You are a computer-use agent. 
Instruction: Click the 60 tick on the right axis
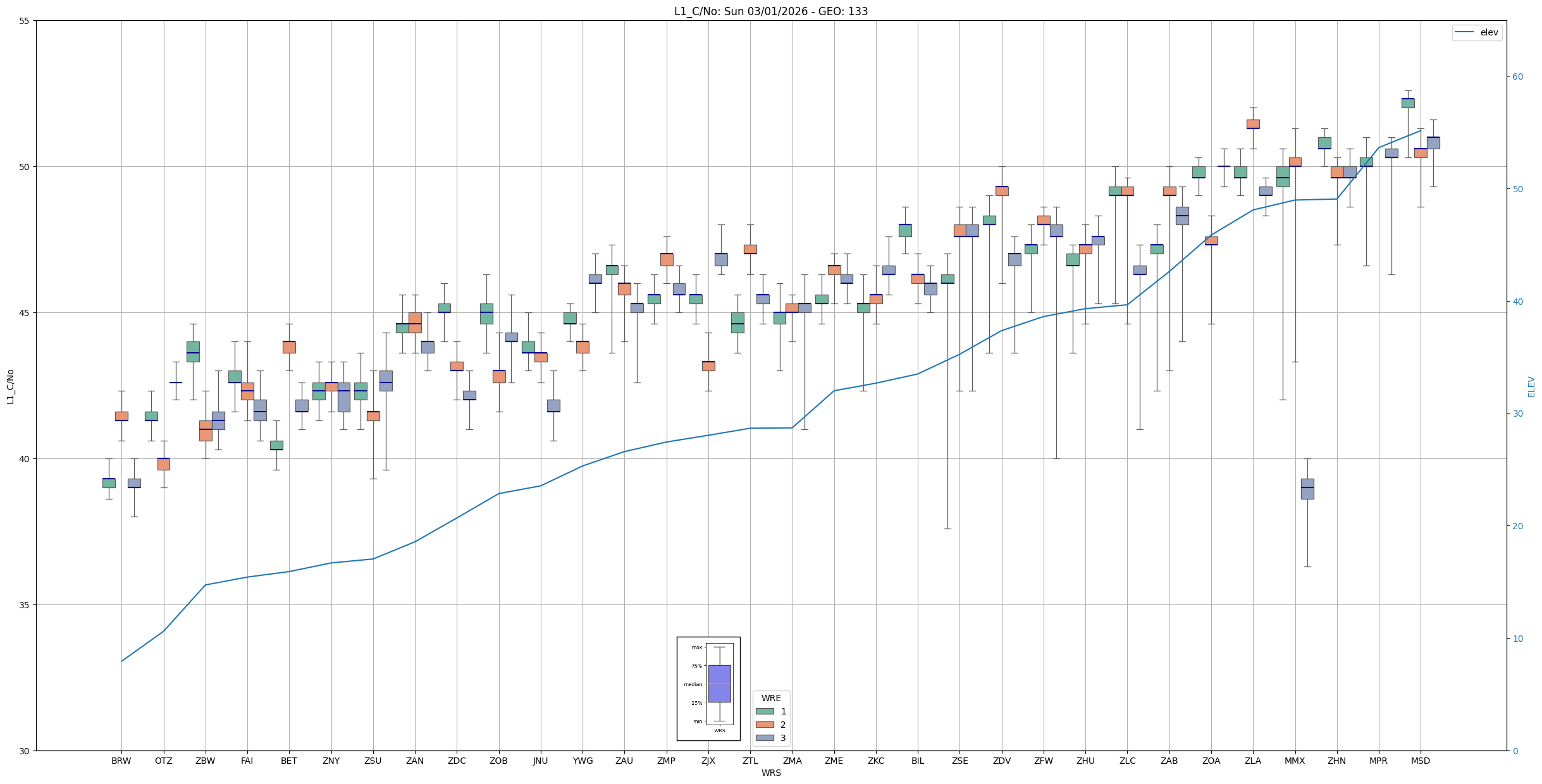[1517, 77]
